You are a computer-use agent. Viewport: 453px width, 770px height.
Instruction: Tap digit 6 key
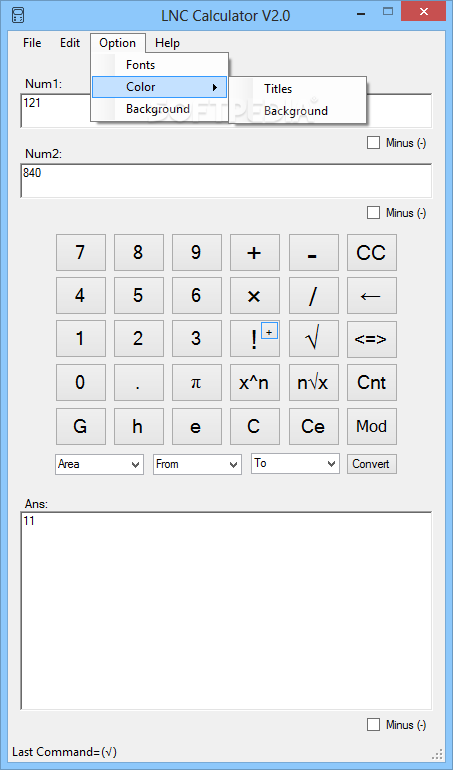[197, 296]
